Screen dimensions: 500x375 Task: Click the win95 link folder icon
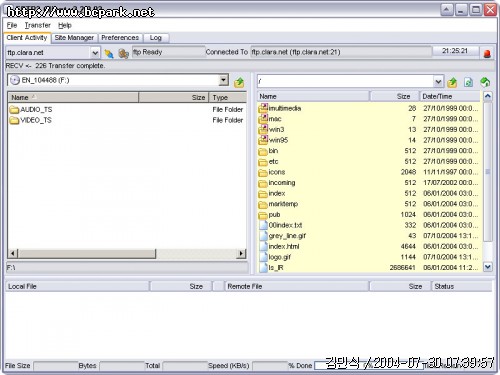[263, 140]
